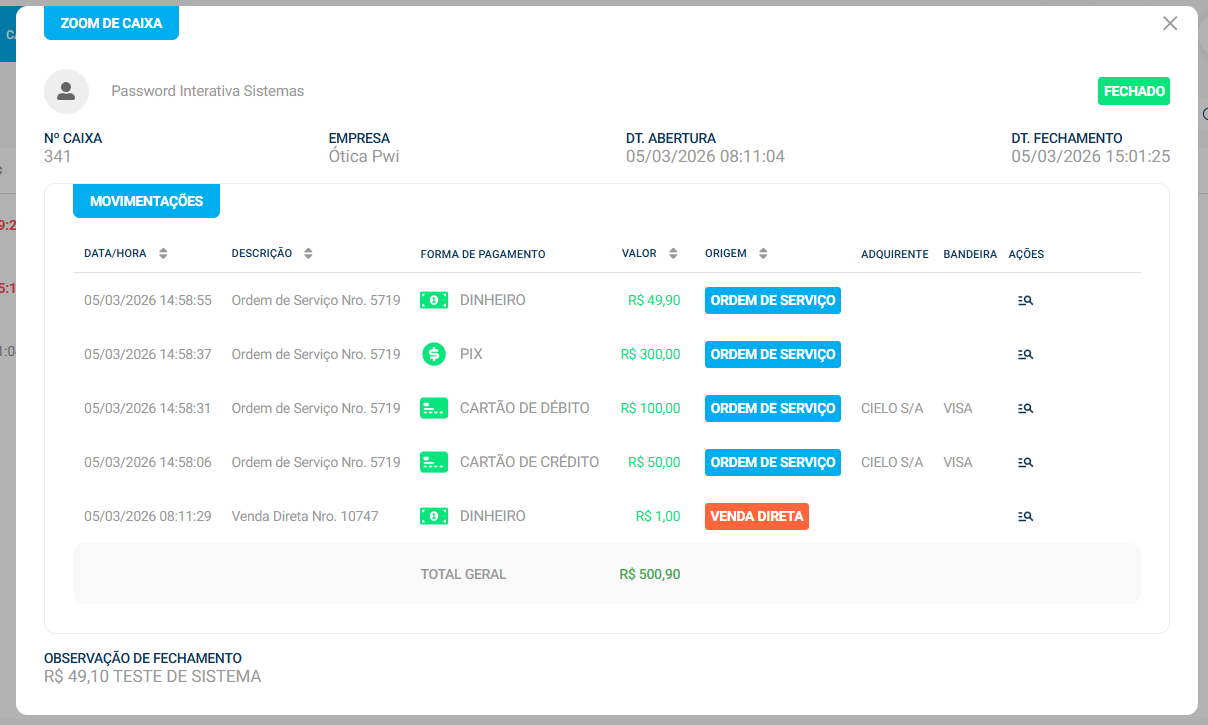Click the Zoom de Caixa header tab
The height and width of the screenshot is (725, 1208).
point(111,23)
